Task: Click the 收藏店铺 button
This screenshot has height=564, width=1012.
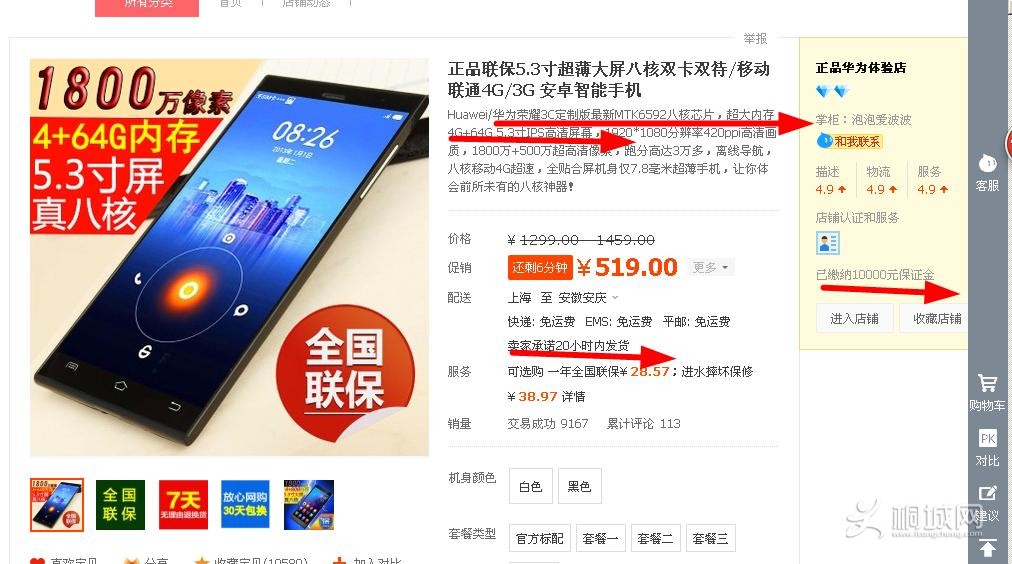Action: point(933,318)
